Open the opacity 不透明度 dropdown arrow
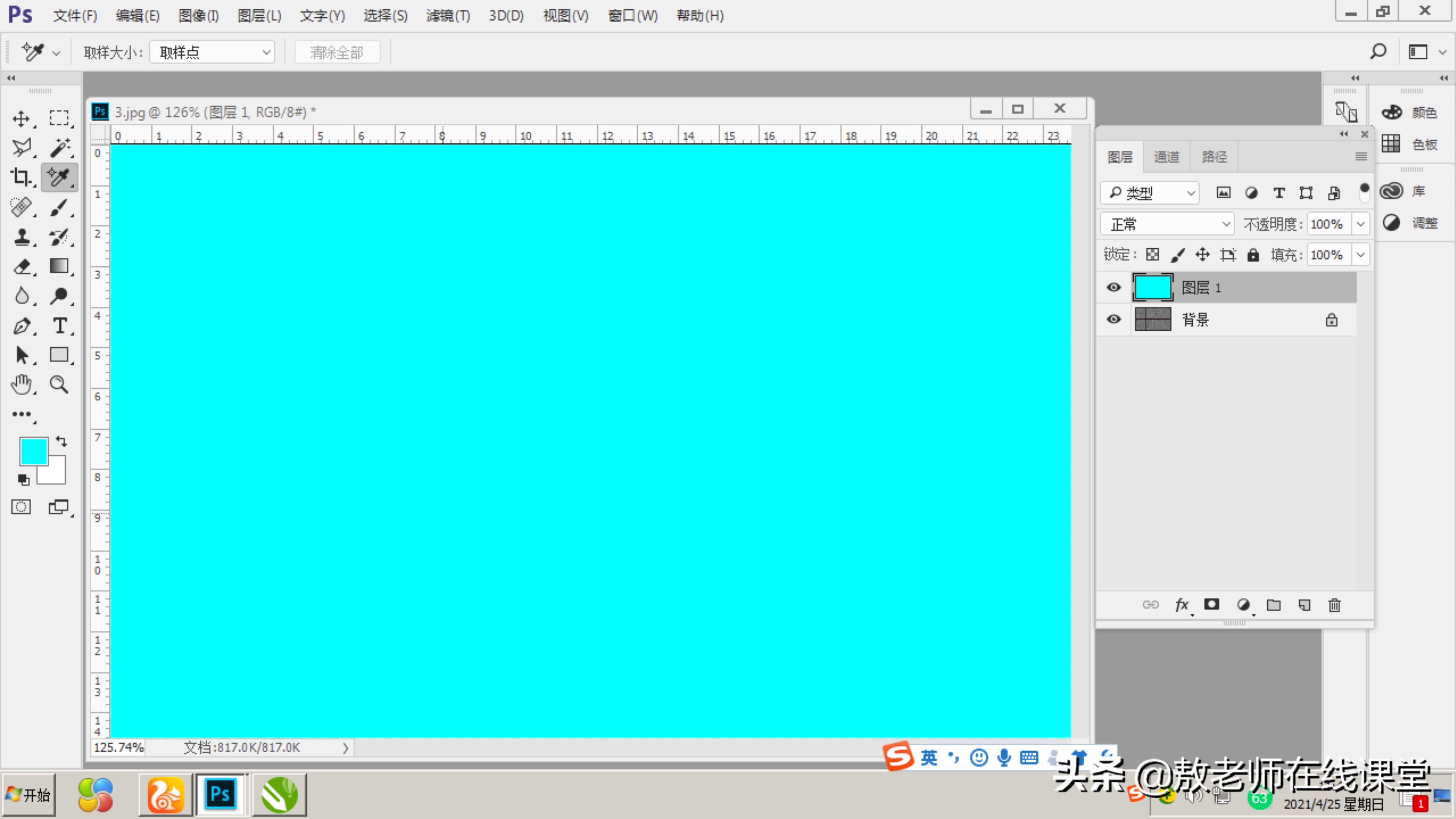Screen dimensions: 1456x819 1360,224
